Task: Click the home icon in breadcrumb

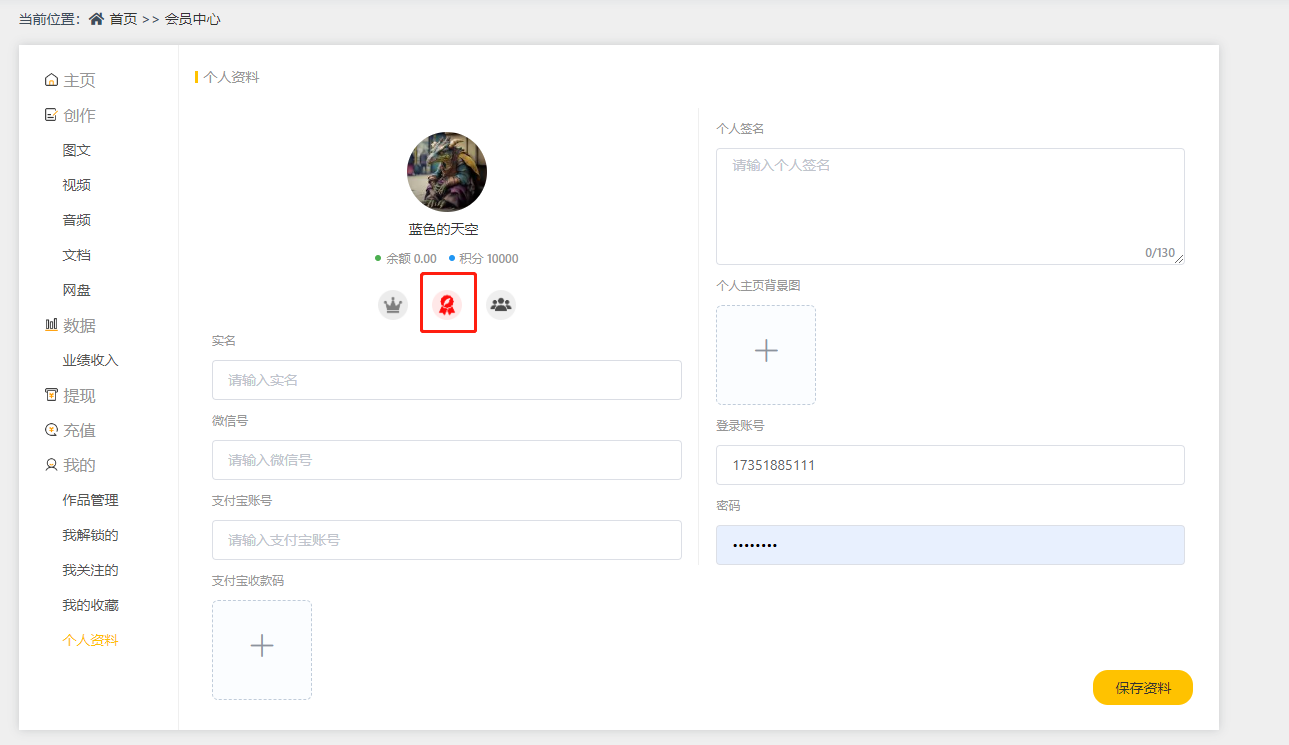Action: pyautogui.click(x=97, y=19)
